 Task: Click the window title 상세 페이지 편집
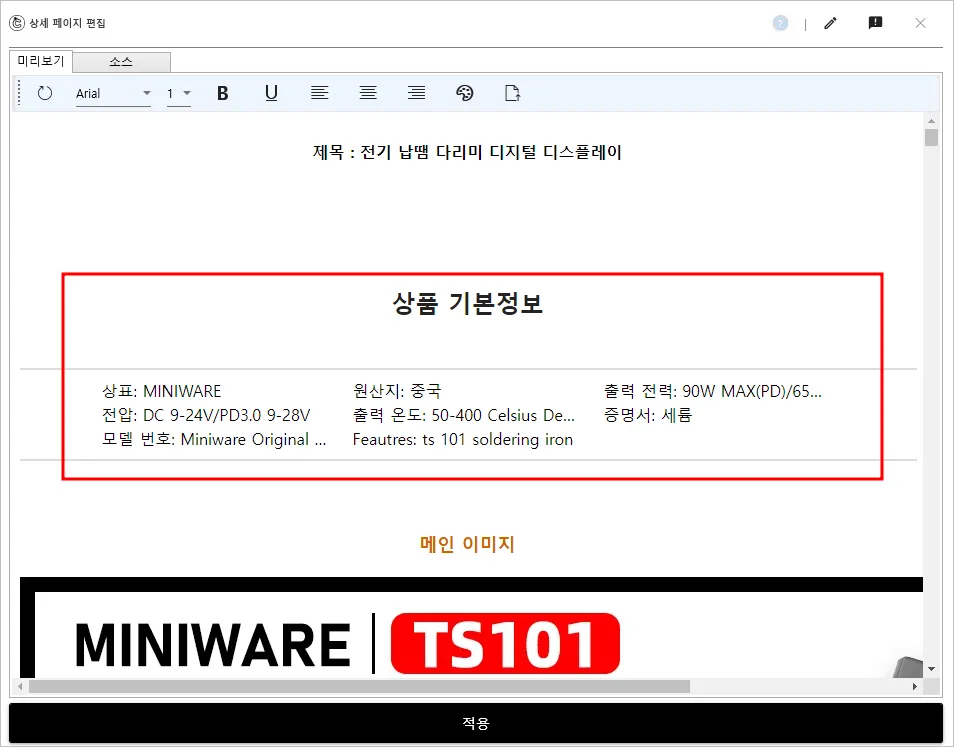click(x=68, y=23)
